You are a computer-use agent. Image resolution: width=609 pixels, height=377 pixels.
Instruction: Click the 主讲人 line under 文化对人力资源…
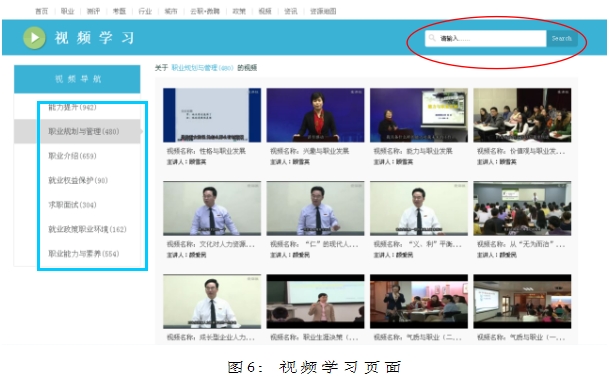[x=186, y=255]
